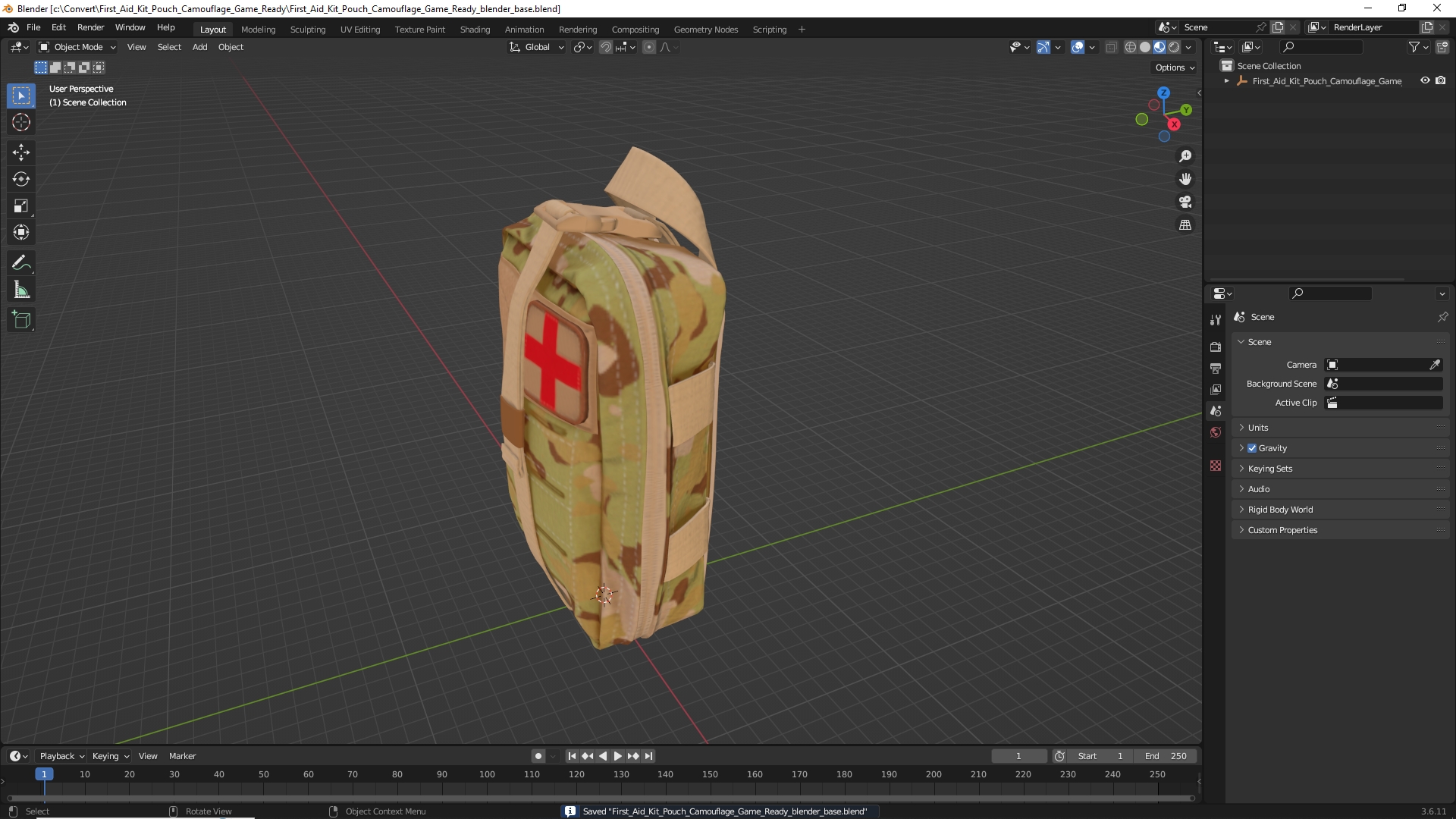The width and height of the screenshot is (1456, 819).
Task: Toggle show overlays button
Action: pyautogui.click(x=1078, y=47)
